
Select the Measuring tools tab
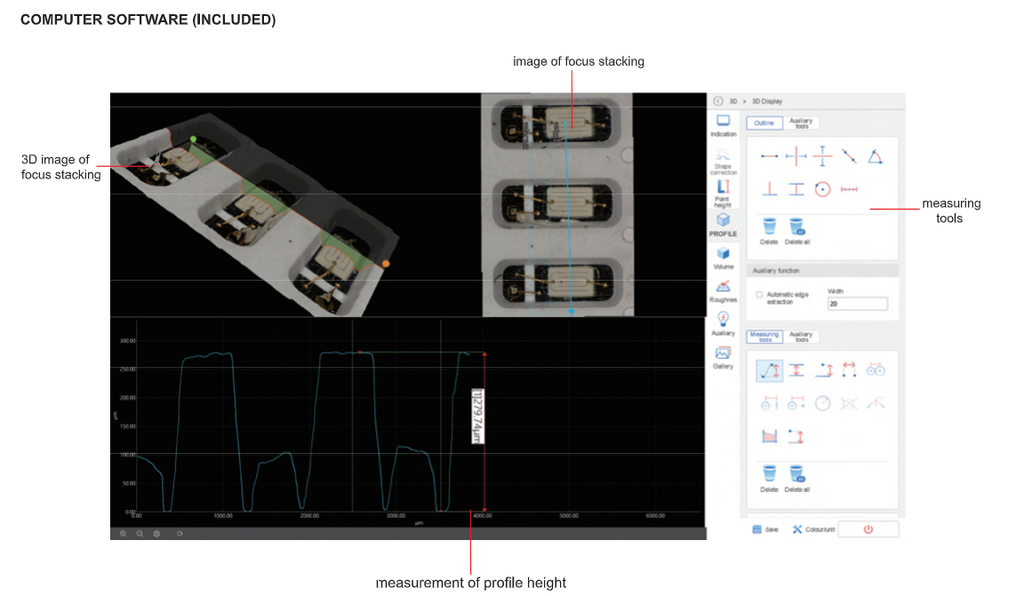click(x=765, y=337)
